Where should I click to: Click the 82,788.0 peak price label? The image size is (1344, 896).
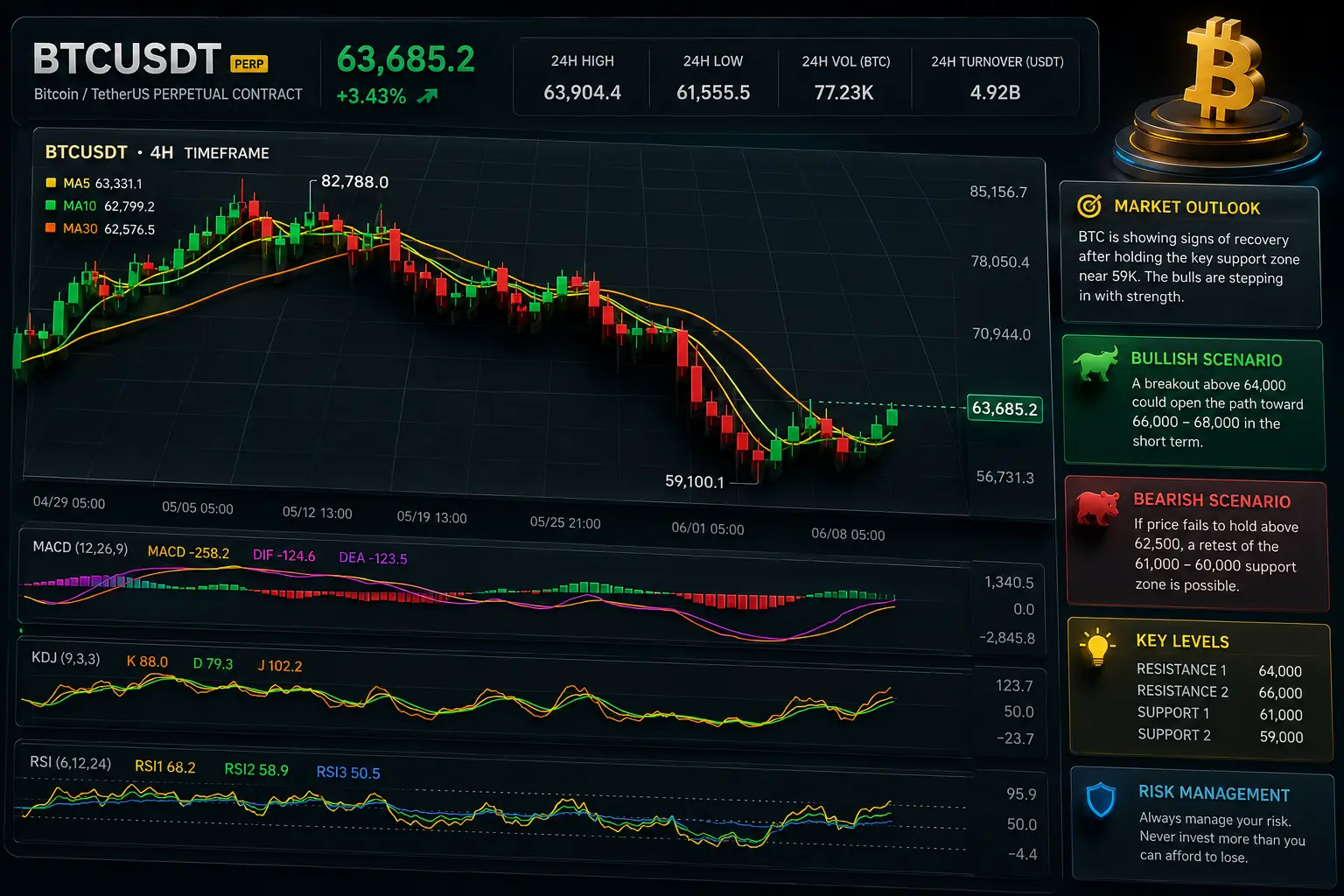pos(354,182)
